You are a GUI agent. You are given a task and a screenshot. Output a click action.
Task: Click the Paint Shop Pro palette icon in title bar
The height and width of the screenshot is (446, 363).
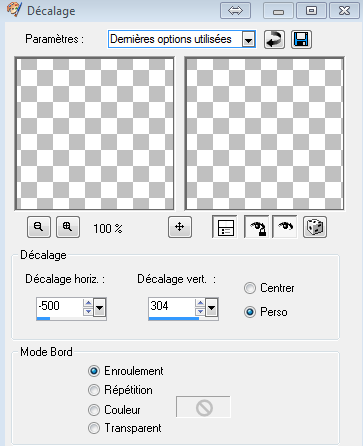(14, 10)
